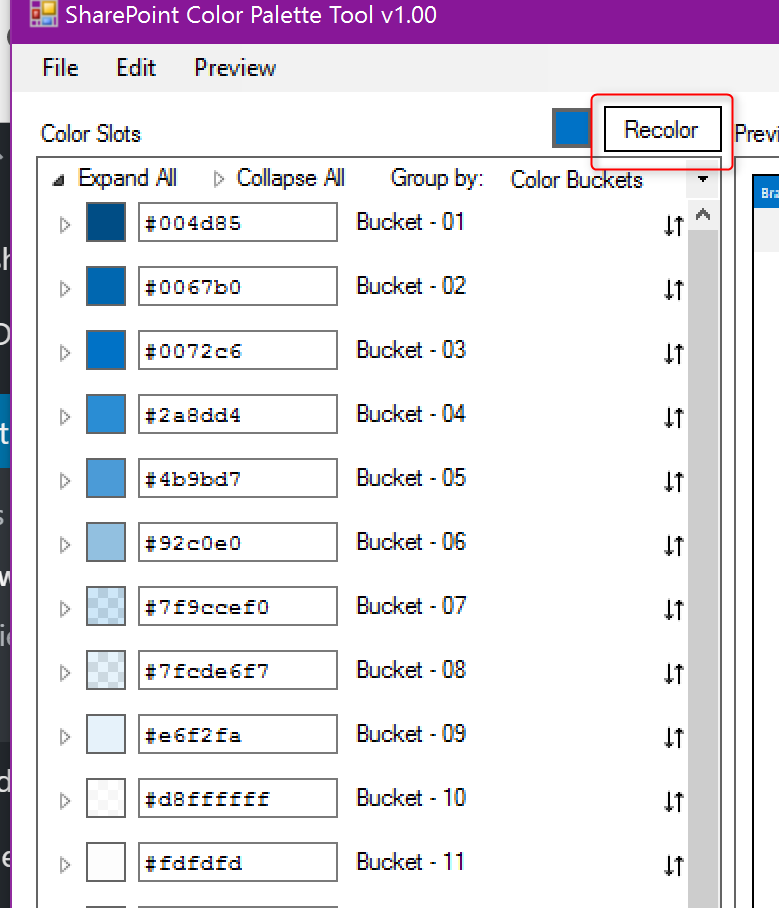The image size is (779, 908).
Task: Open the Preview menu
Action: click(235, 68)
